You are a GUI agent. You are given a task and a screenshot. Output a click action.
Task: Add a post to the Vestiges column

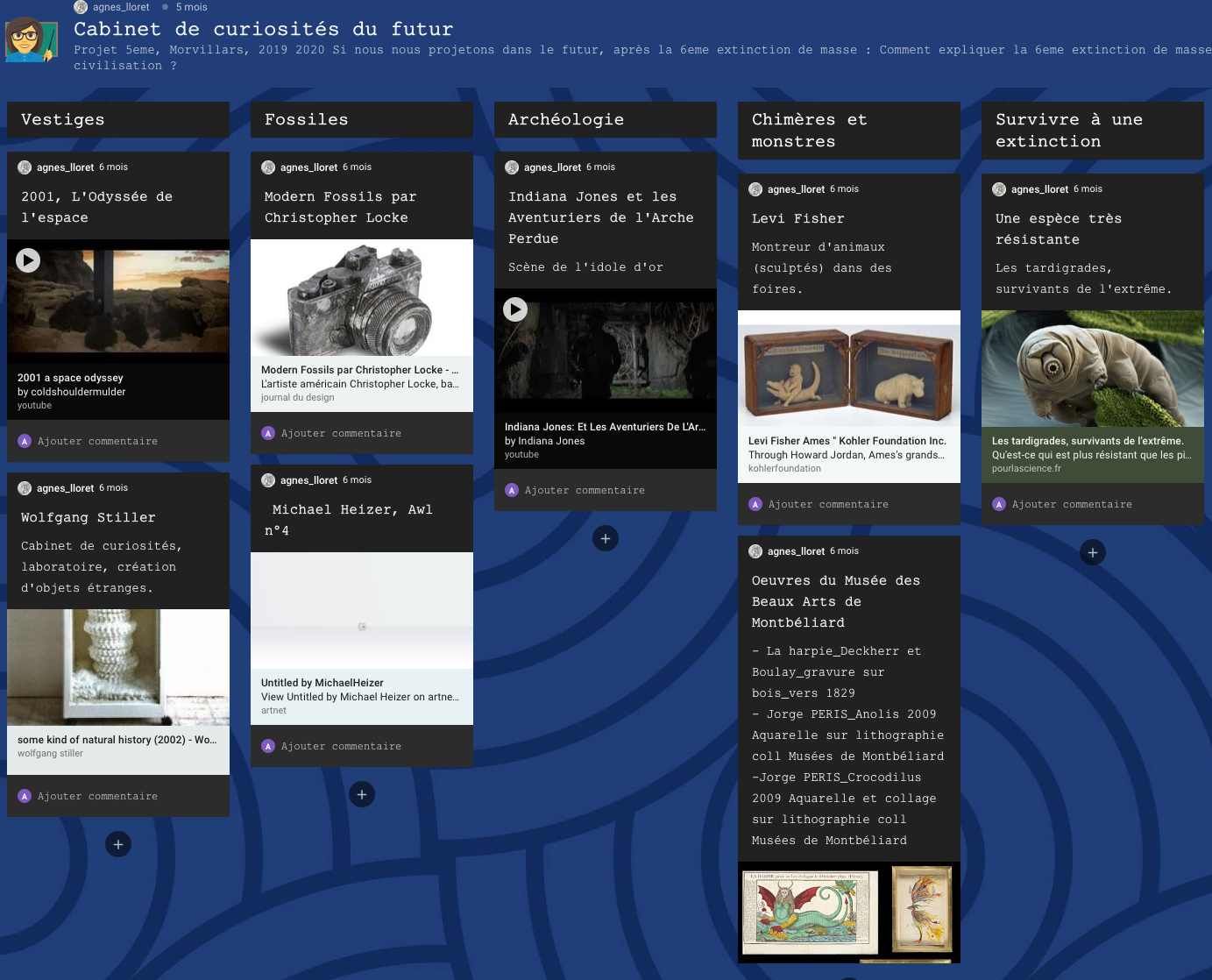[118, 844]
